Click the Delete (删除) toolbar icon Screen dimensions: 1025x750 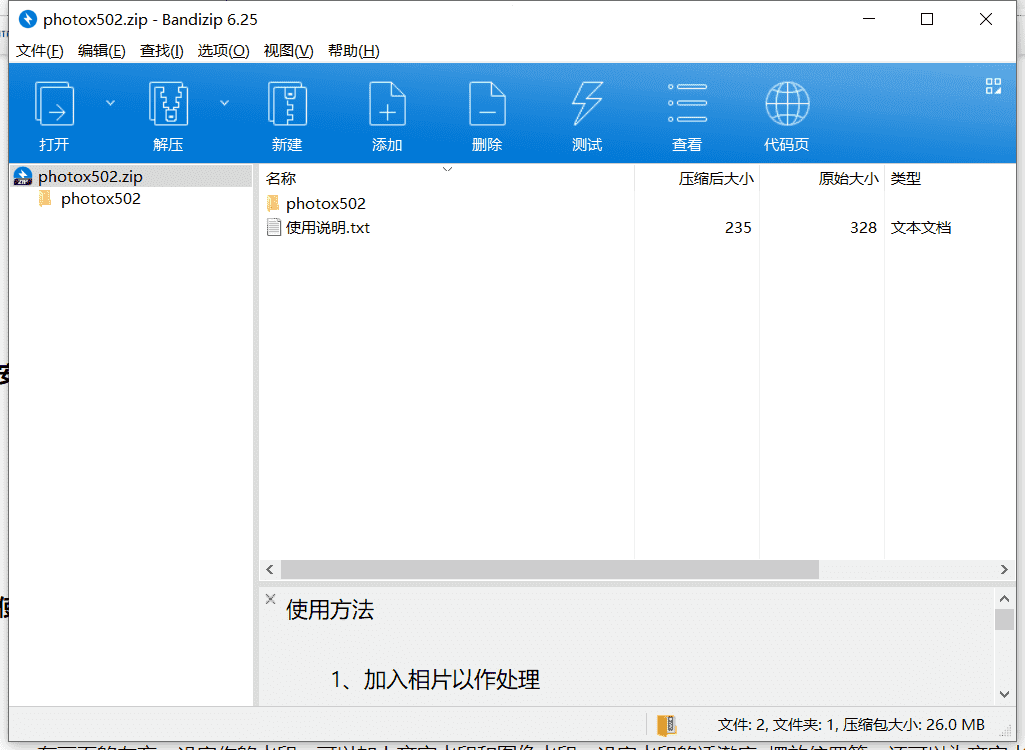coord(487,103)
